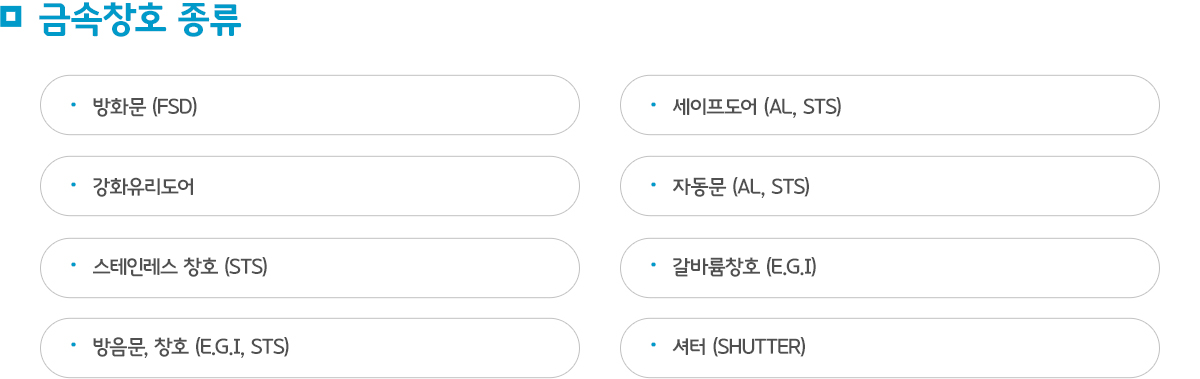The image size is (1200, 379).
Task: Choose 스테인레스 창호 (STS) item
Action: pyautogui.click(x=310, y=267)
